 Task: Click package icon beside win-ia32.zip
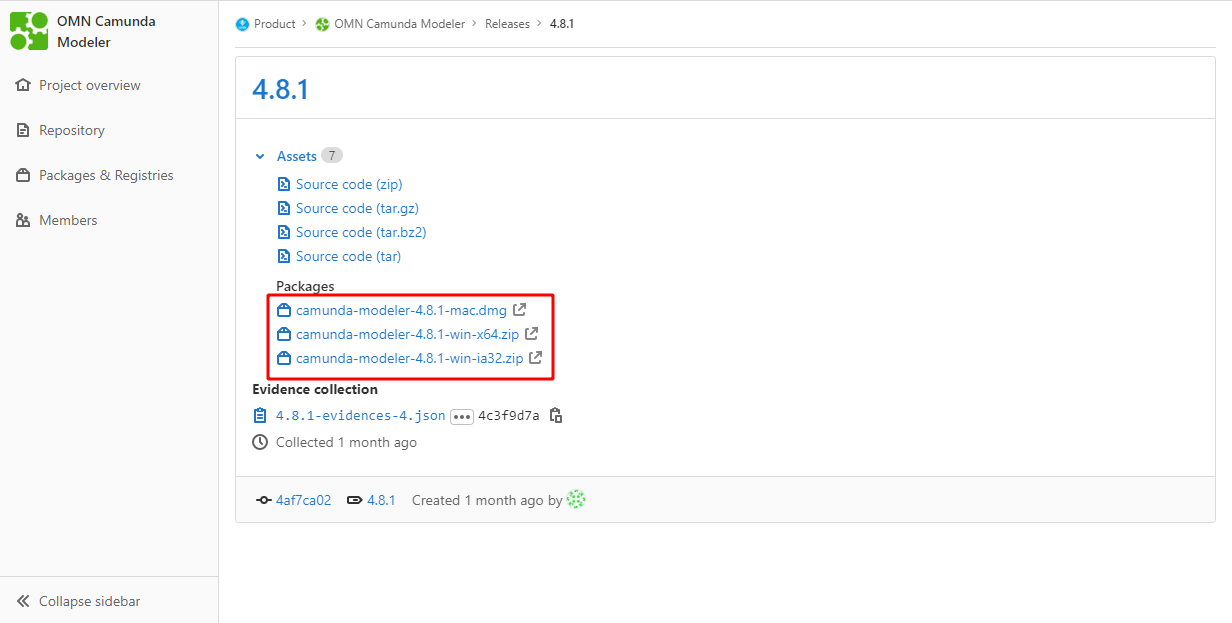[283, 358]
